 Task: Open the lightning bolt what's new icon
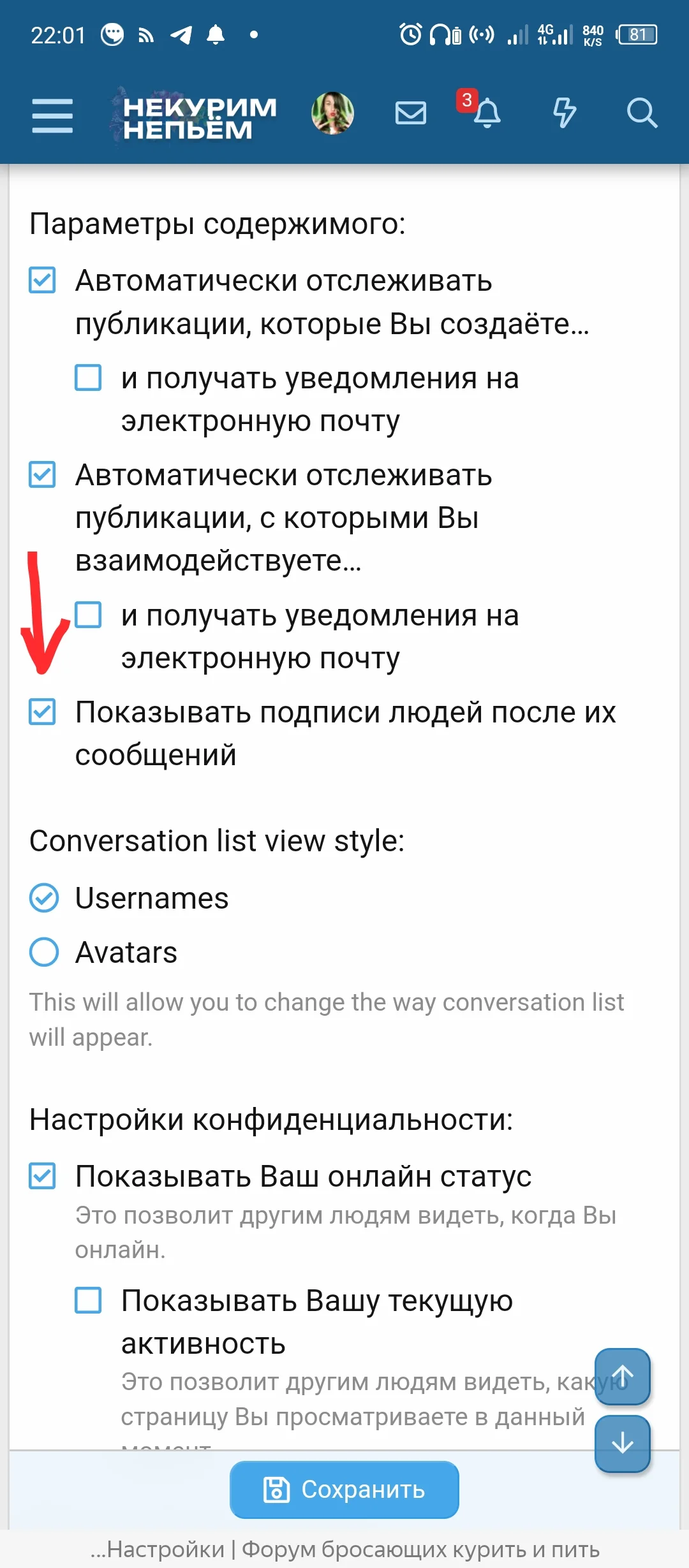pyautogui.click(x=564, y=114)
